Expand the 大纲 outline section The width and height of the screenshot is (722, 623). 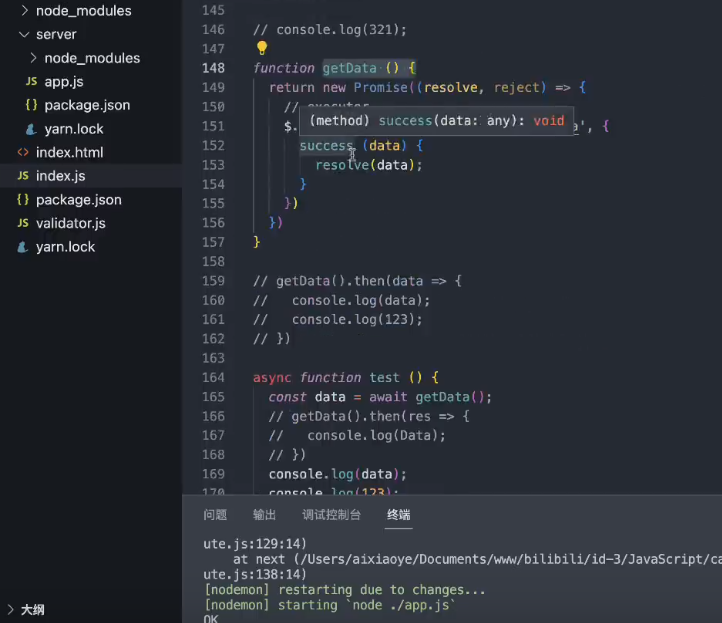10,610
